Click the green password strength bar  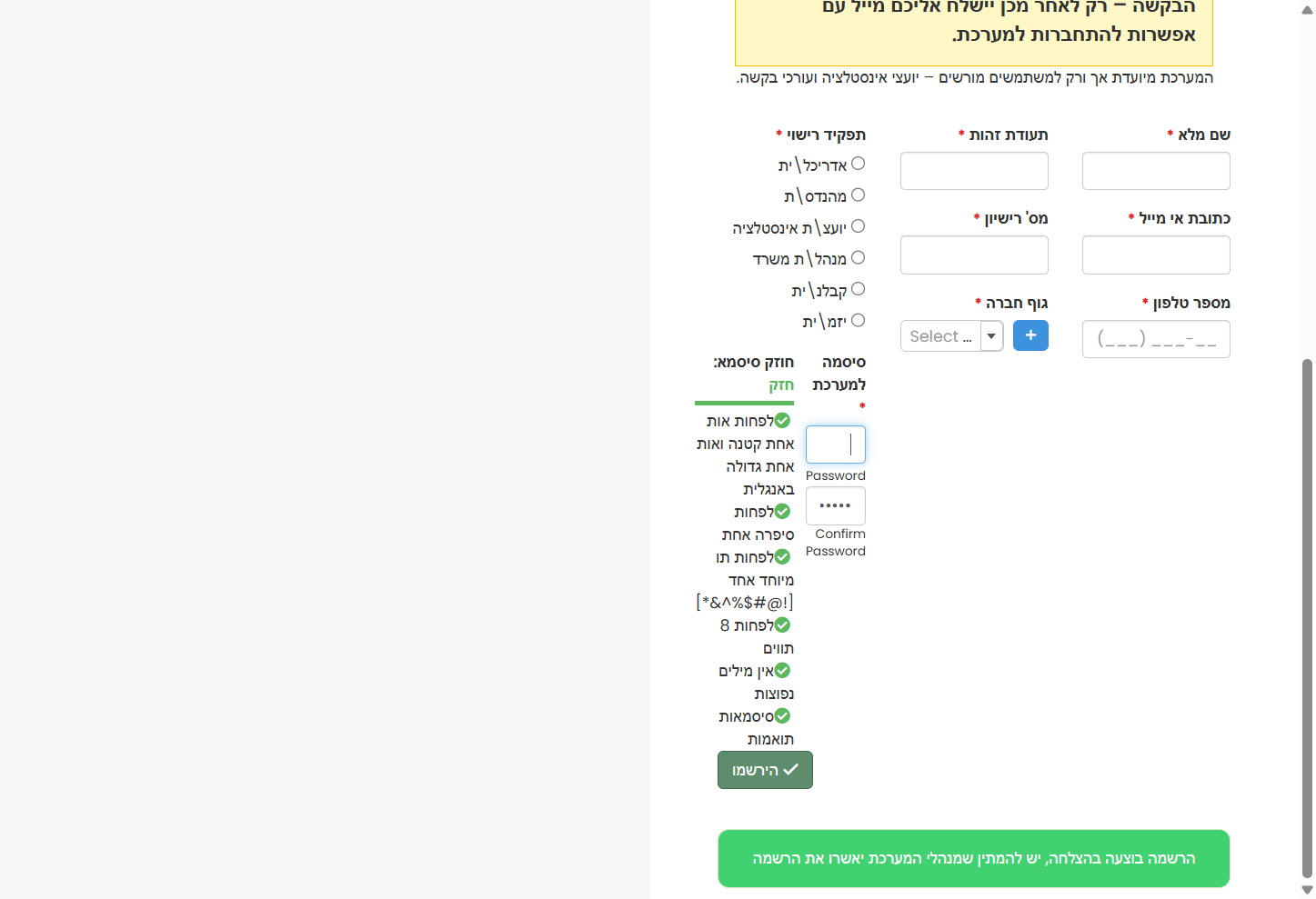[x=744, y=403]
